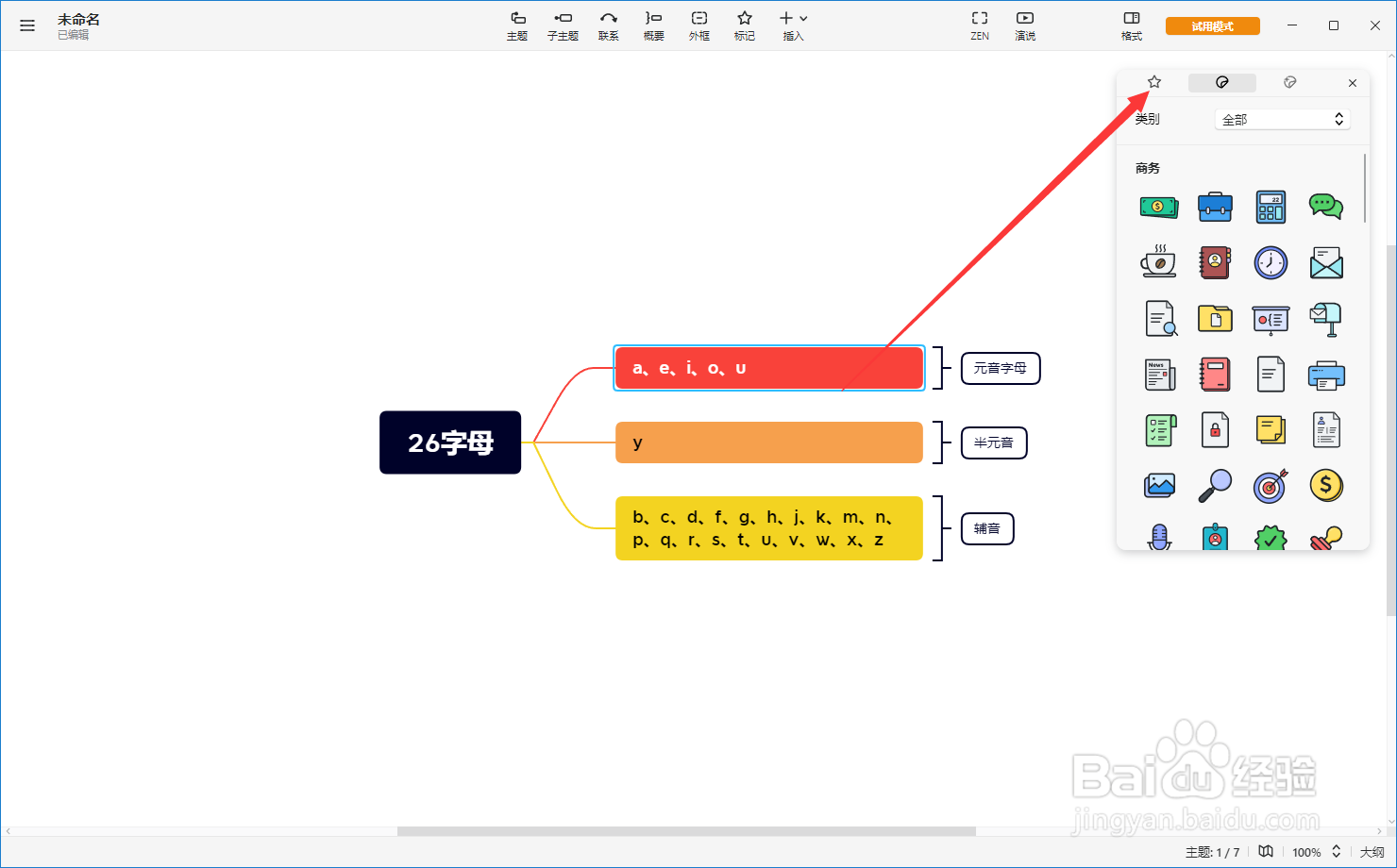1397x868 pixels.
Task: Select the 半元音 summary topic
Action: [x=994, y=442]
